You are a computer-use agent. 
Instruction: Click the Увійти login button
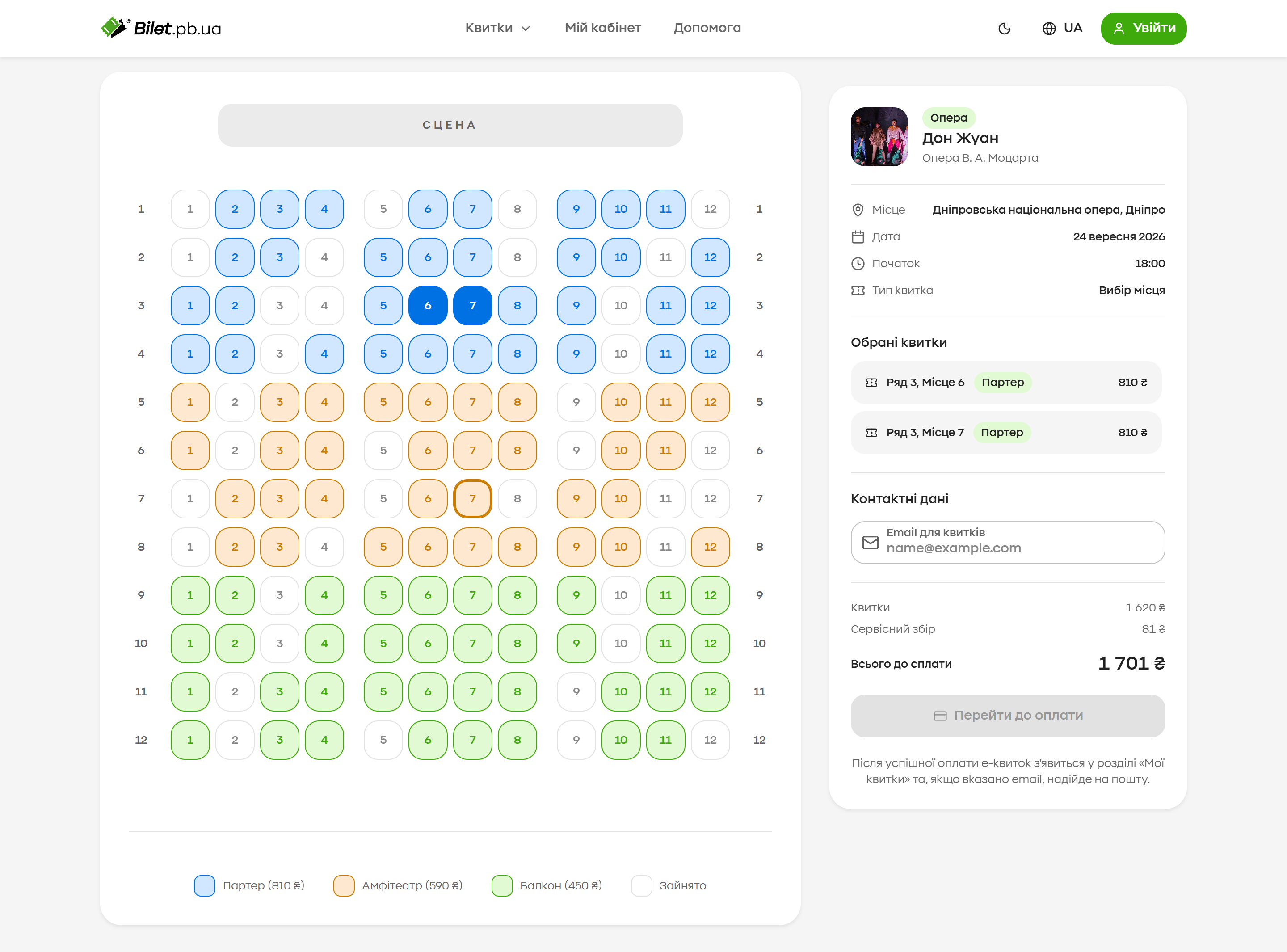(1144, 28)
